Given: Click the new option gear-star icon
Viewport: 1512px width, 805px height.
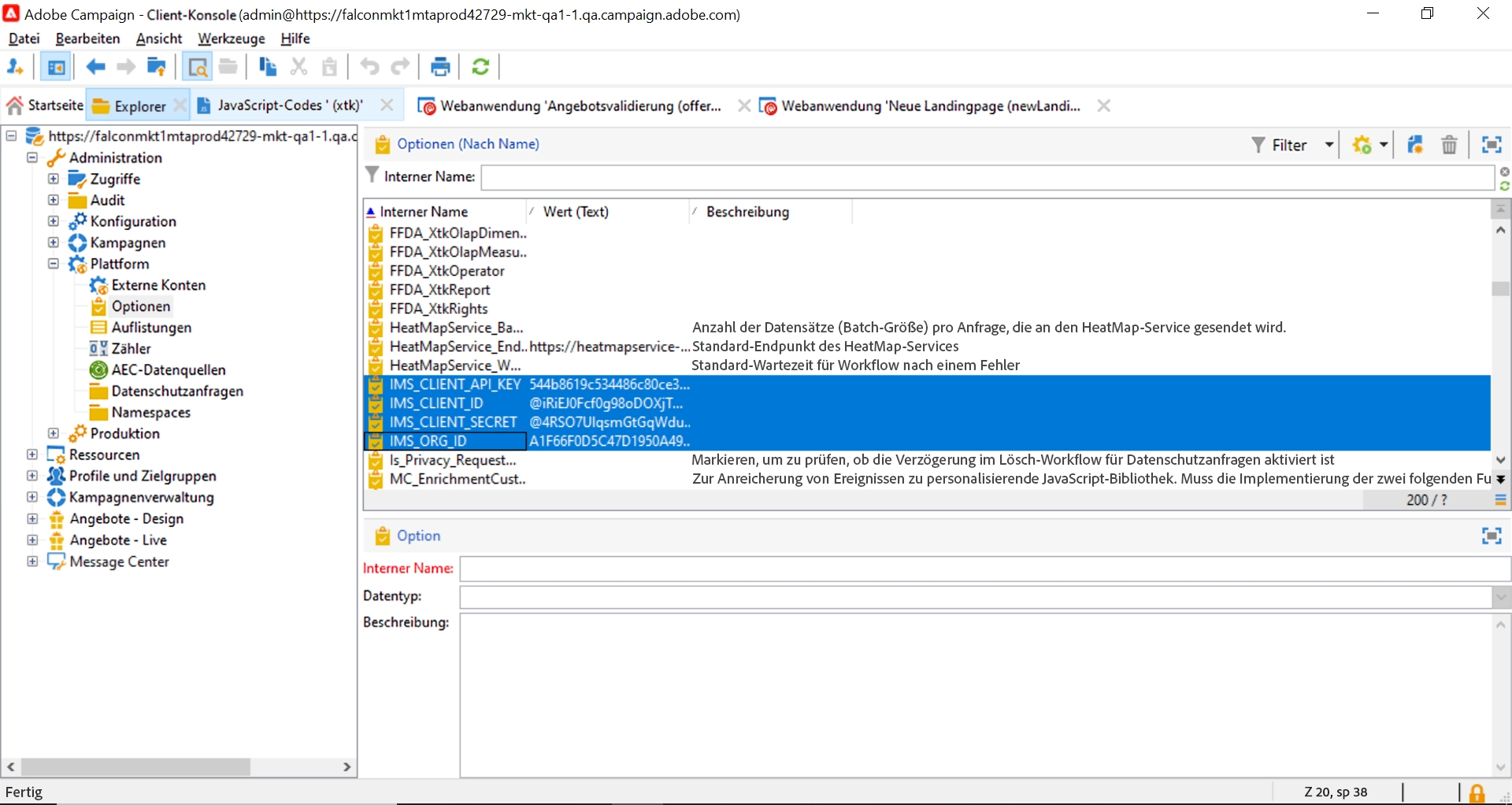Looking at the screenshot, I should [x=1362, y=145].
